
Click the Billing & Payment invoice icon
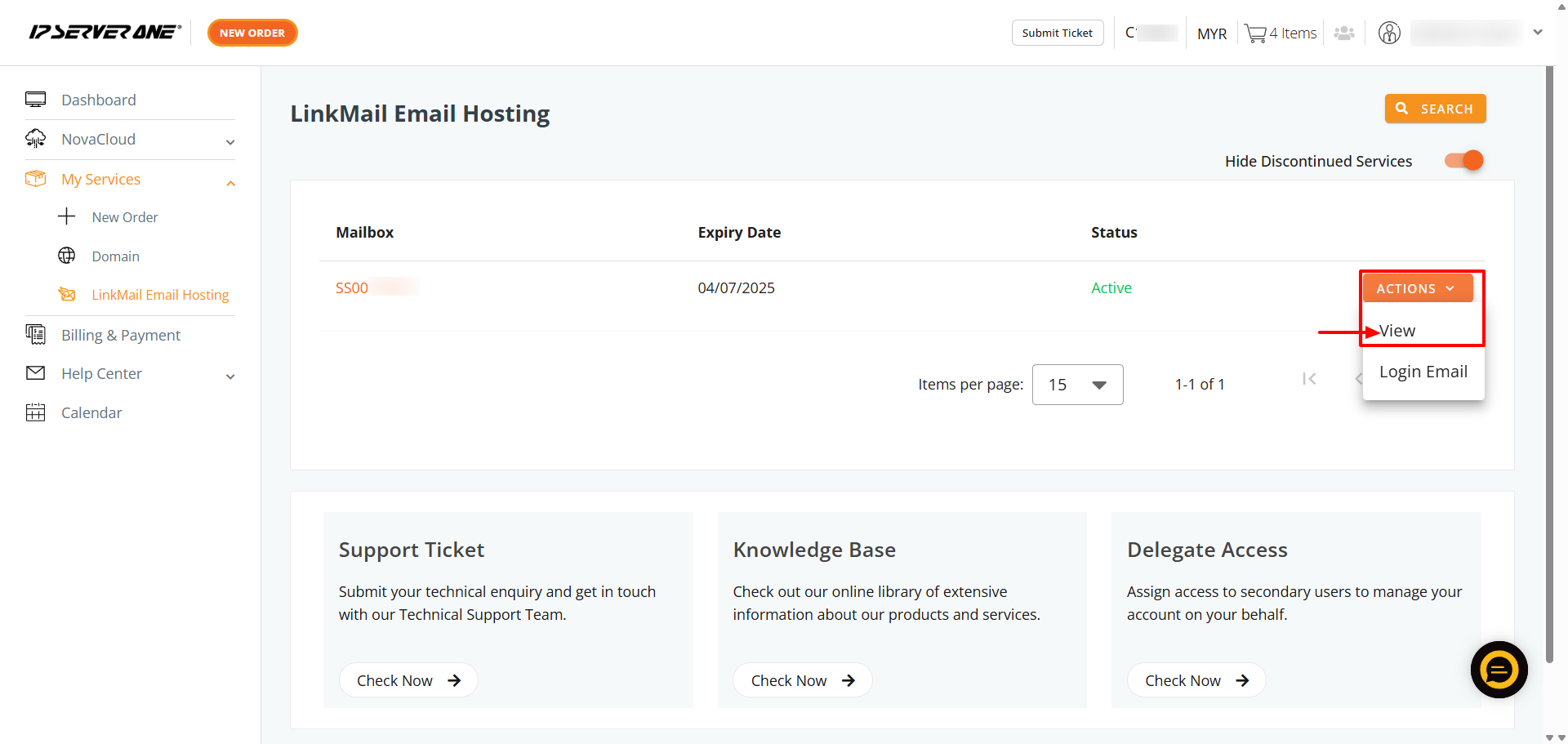(x=35, y=334)
